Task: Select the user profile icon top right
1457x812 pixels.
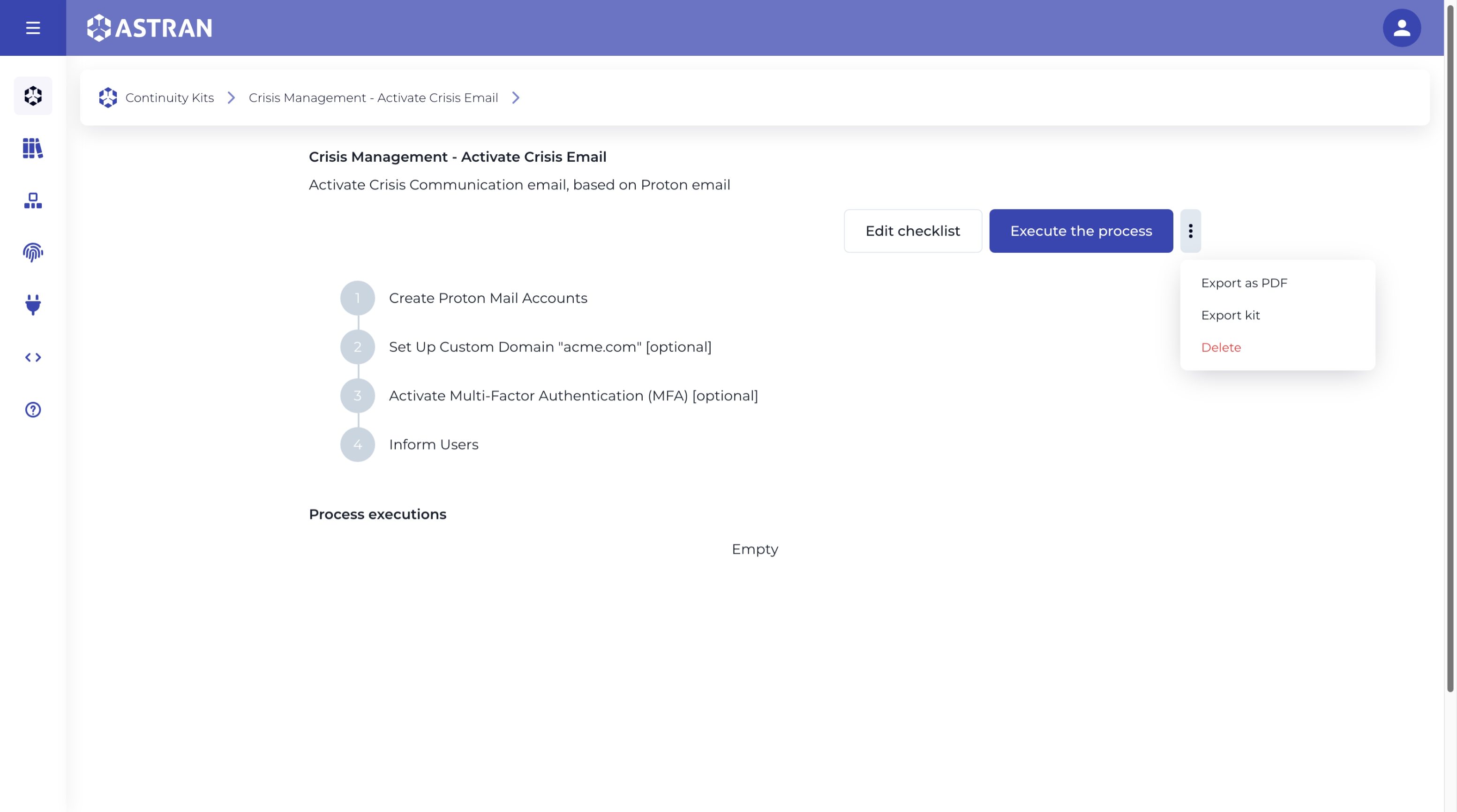Action: (1401, 27)
